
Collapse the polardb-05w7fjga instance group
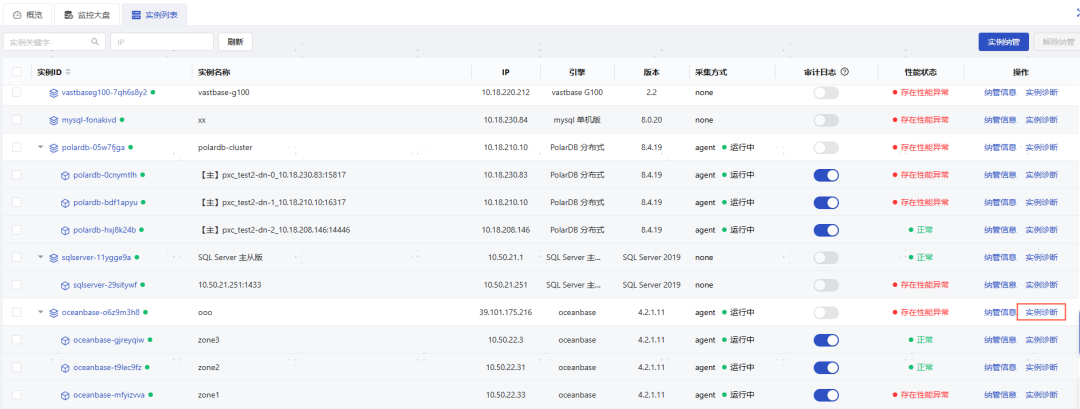(x=41, y=147)
